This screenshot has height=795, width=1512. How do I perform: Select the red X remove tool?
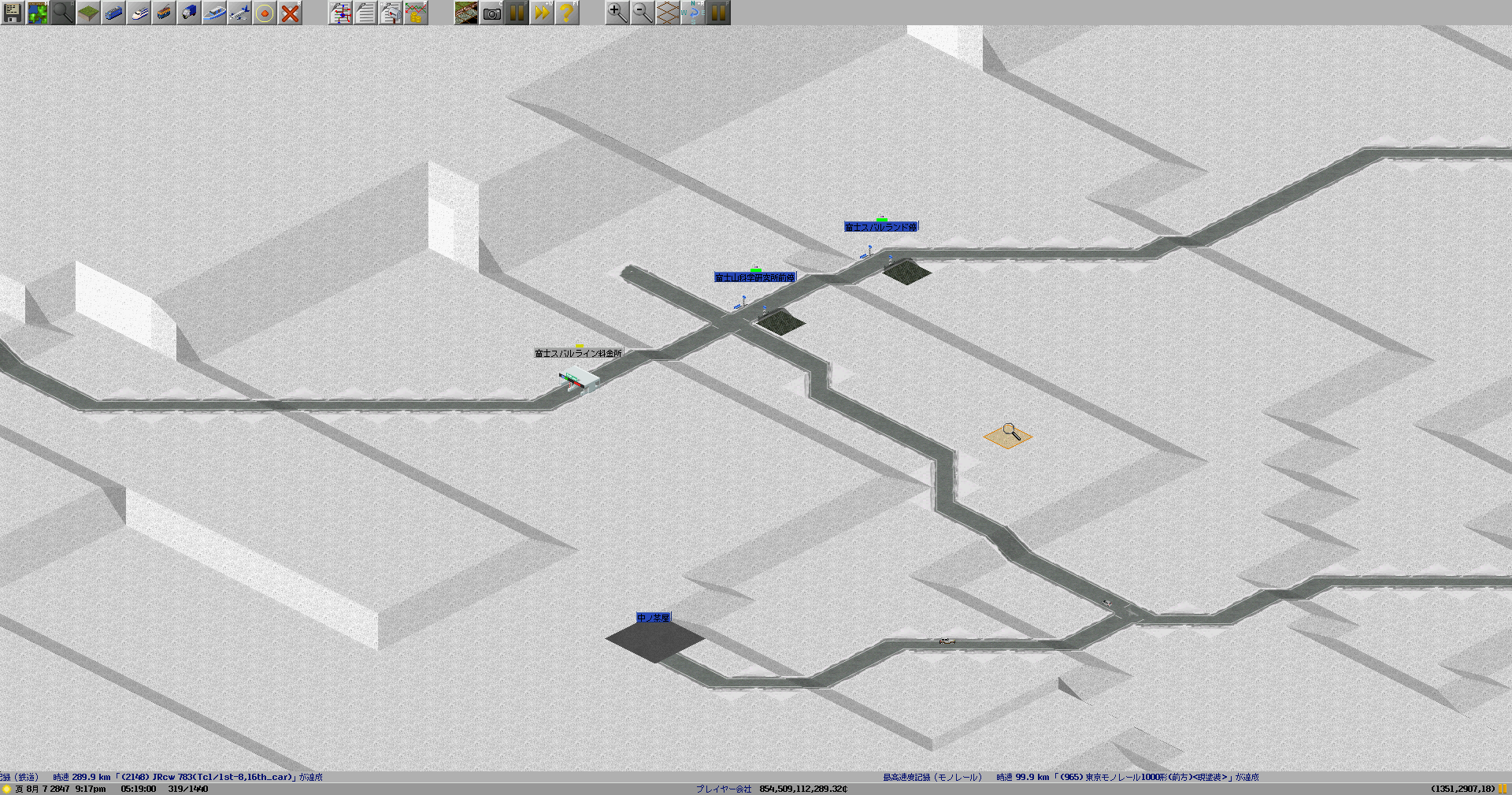(x=290, y=13)
